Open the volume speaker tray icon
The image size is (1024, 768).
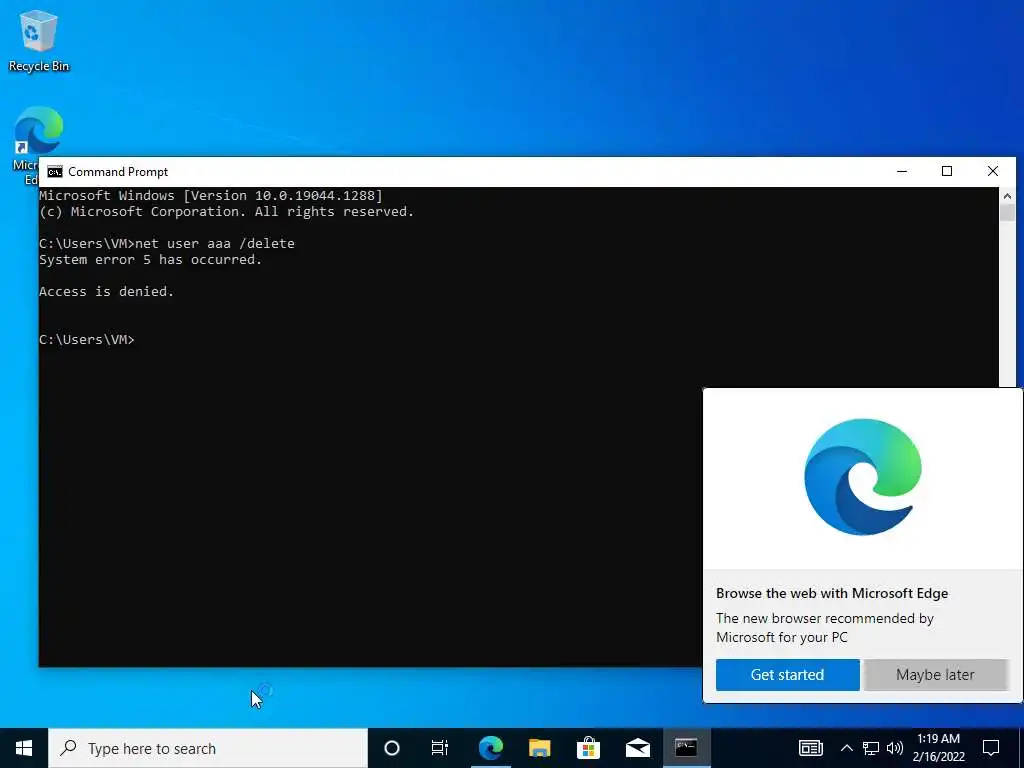pyautogui.click(x=895, y=748)
